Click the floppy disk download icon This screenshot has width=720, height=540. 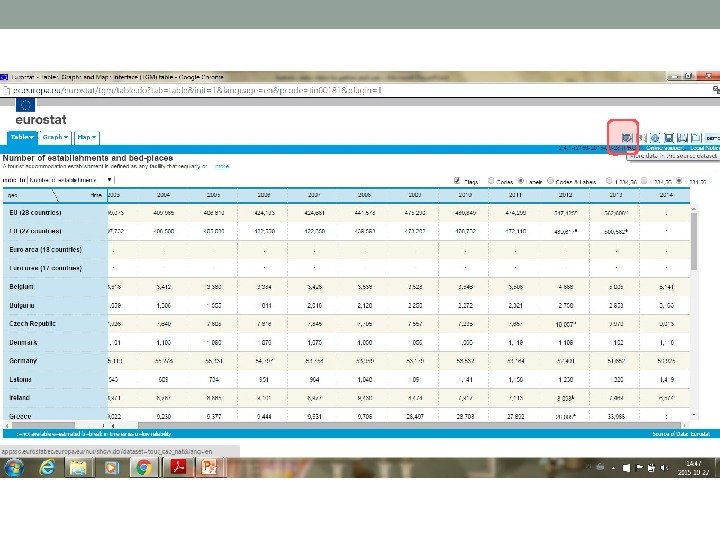click(x=669, y=137)
